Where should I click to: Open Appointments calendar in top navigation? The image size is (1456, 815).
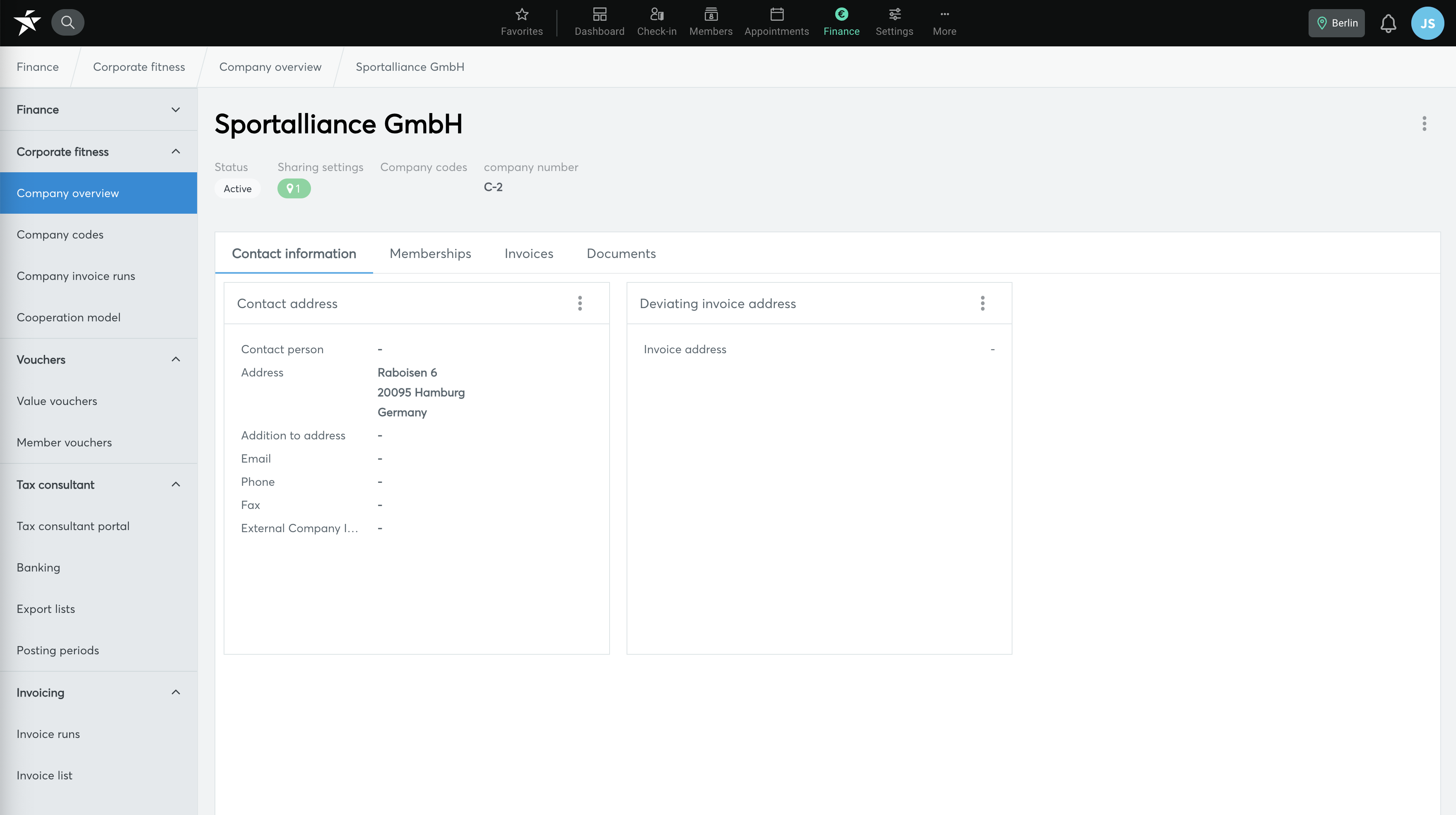(776, 23)
